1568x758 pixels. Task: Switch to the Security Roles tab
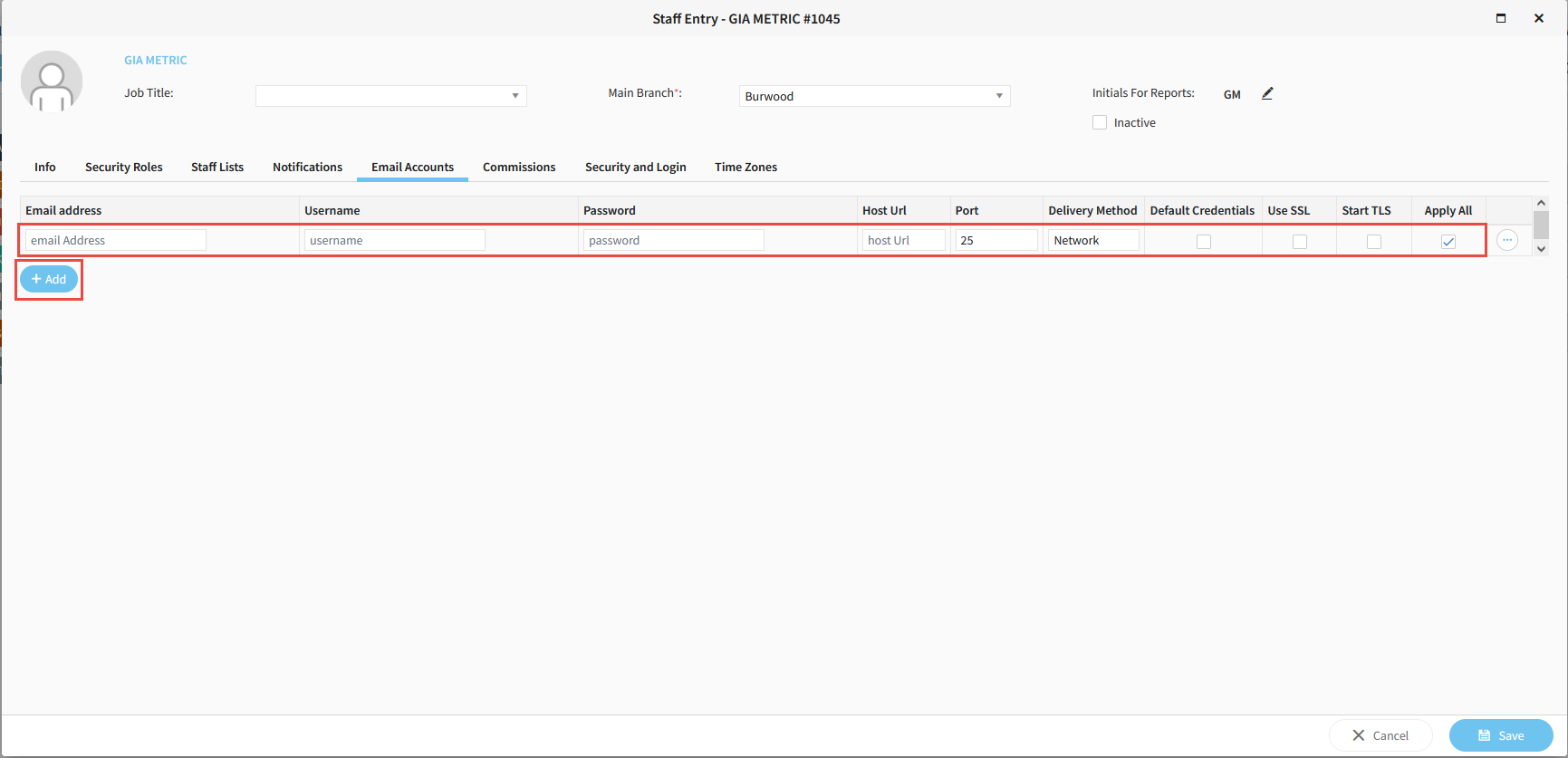click(124, 167)
